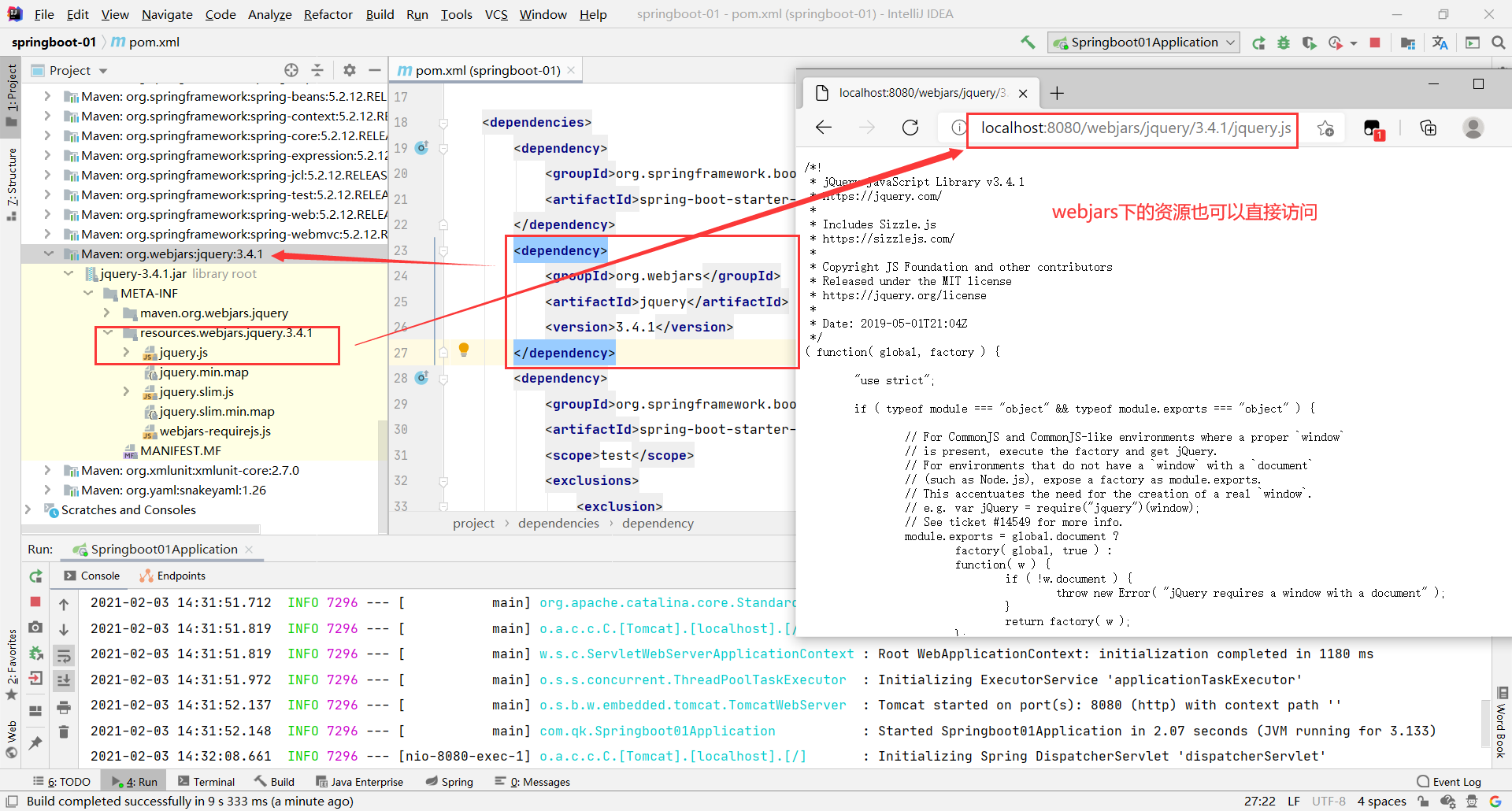1512x811 pixels.
Task: Close the pom.xml editor tab
Action: click(x=571, y=70)
